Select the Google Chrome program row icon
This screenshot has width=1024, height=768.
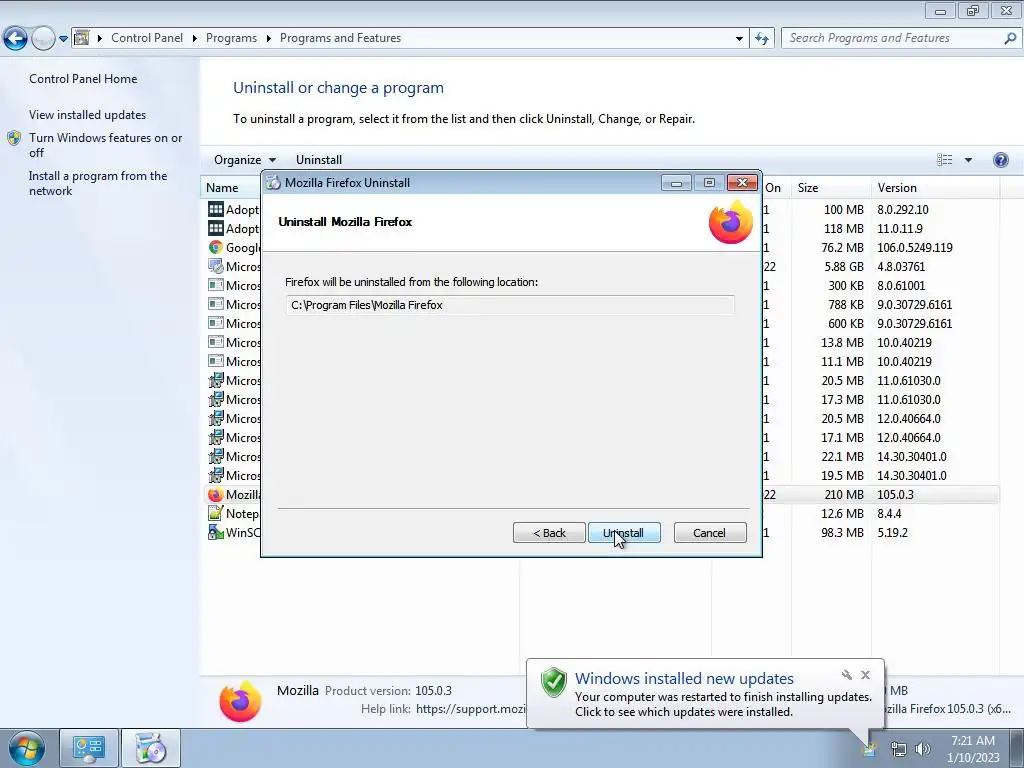pyautogui.click(x=216, y=248)
